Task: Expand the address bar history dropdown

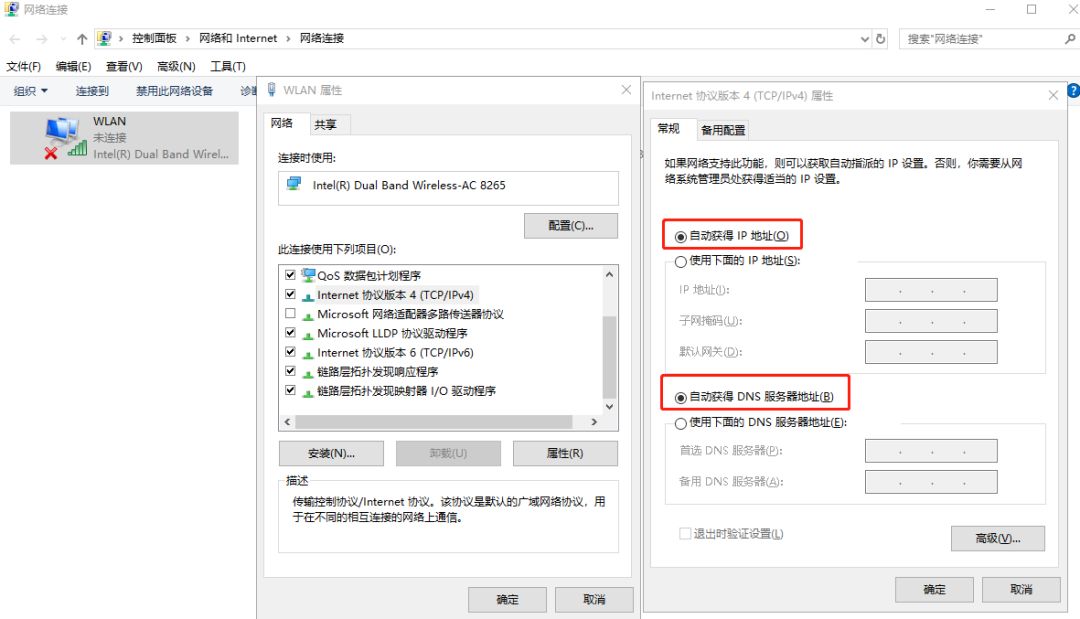Action: coord(864,39)
